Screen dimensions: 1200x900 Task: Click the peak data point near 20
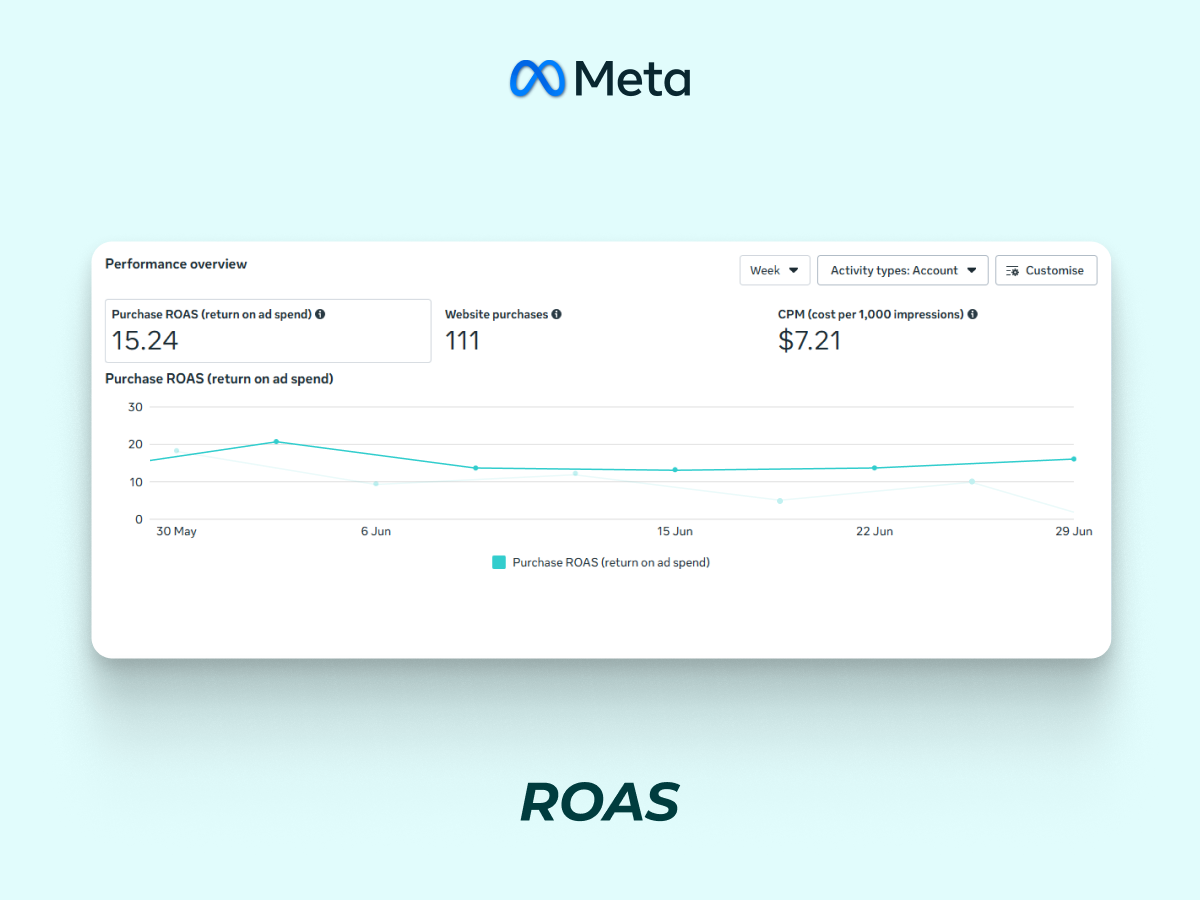pyautogui.click(x=276, y=441)
